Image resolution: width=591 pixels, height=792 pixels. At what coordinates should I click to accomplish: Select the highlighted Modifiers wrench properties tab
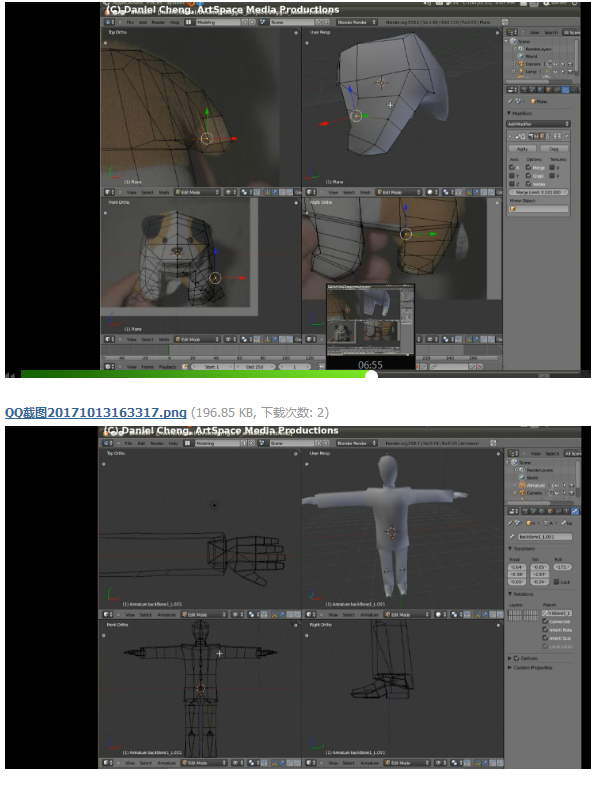pos(565,90)
